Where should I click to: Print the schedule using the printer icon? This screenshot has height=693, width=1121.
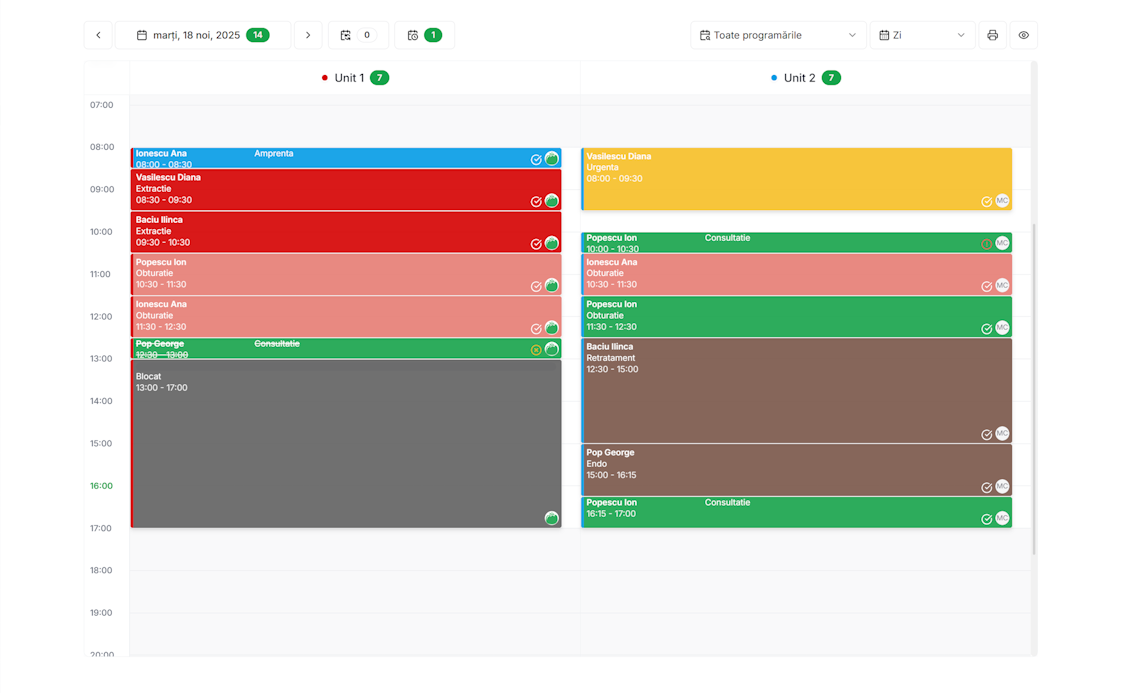coord(992,35)
